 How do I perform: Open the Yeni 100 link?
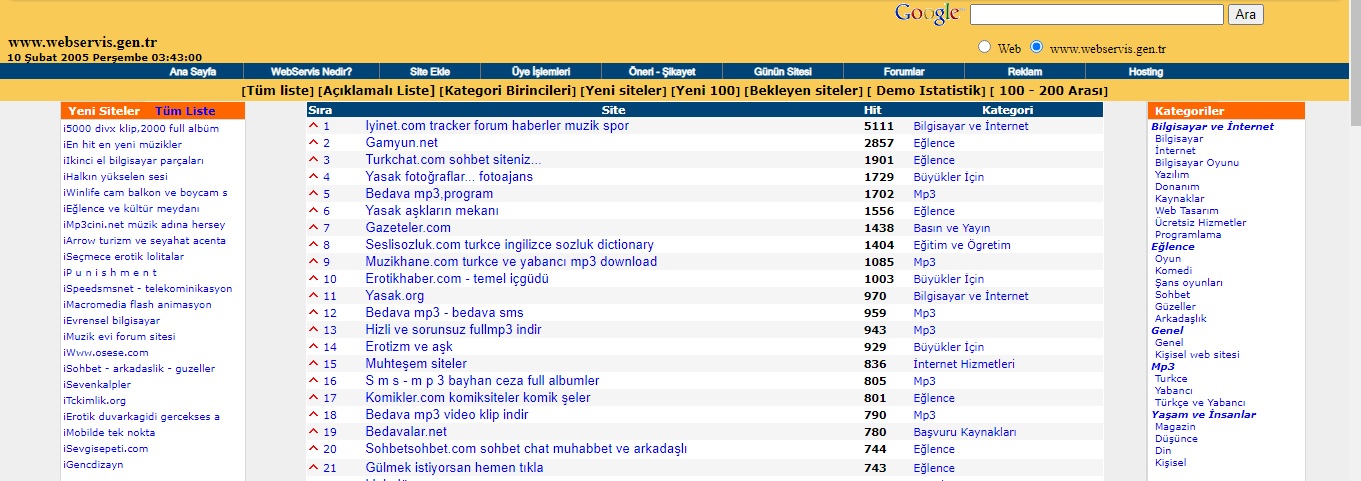click(x=707, y=91)
